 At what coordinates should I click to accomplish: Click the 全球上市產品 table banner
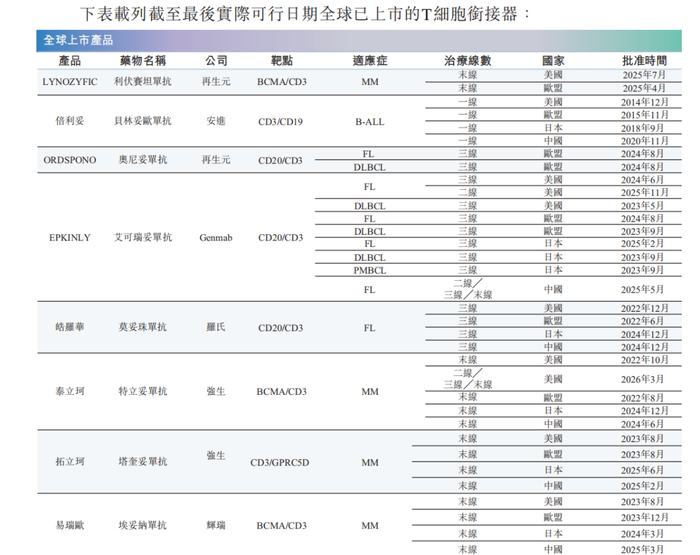[x=359, y=41]
